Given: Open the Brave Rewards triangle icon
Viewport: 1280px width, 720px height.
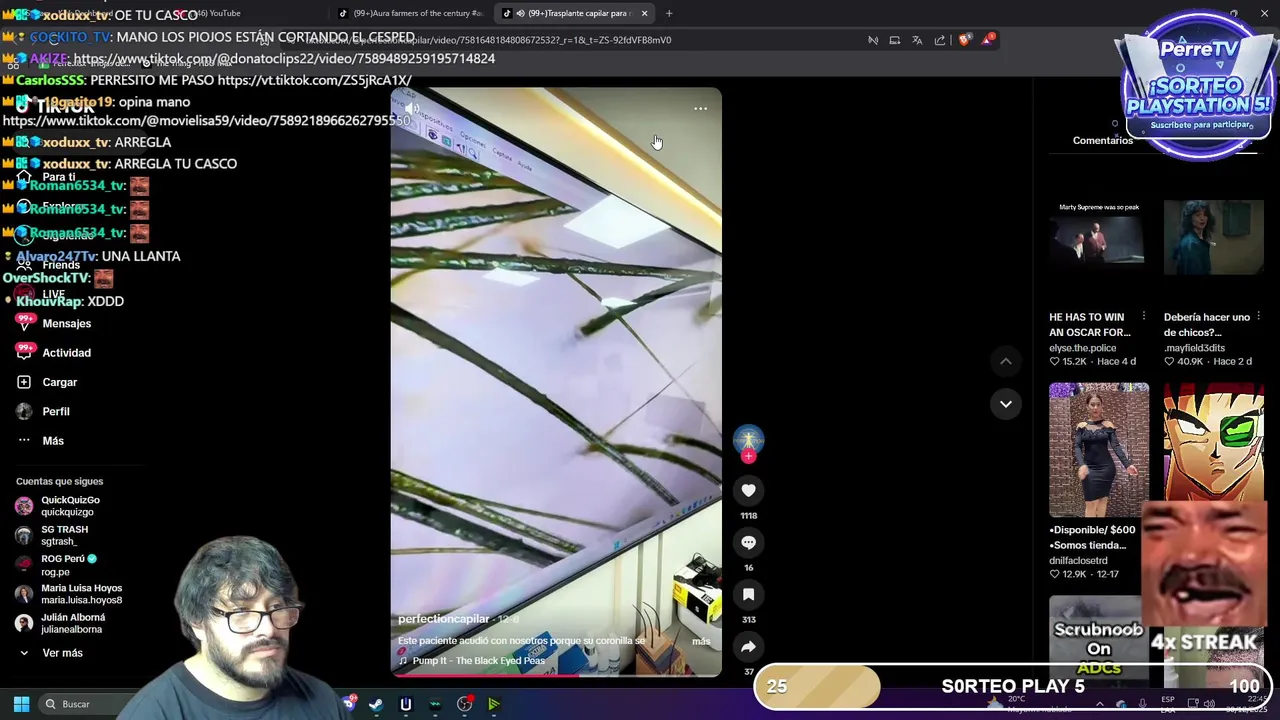Looking at the screenshot, I should pos(988,39).
